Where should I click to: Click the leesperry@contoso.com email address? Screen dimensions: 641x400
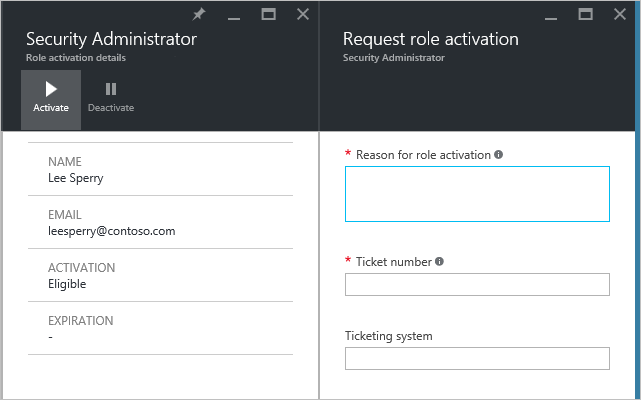tap(111, 231)
